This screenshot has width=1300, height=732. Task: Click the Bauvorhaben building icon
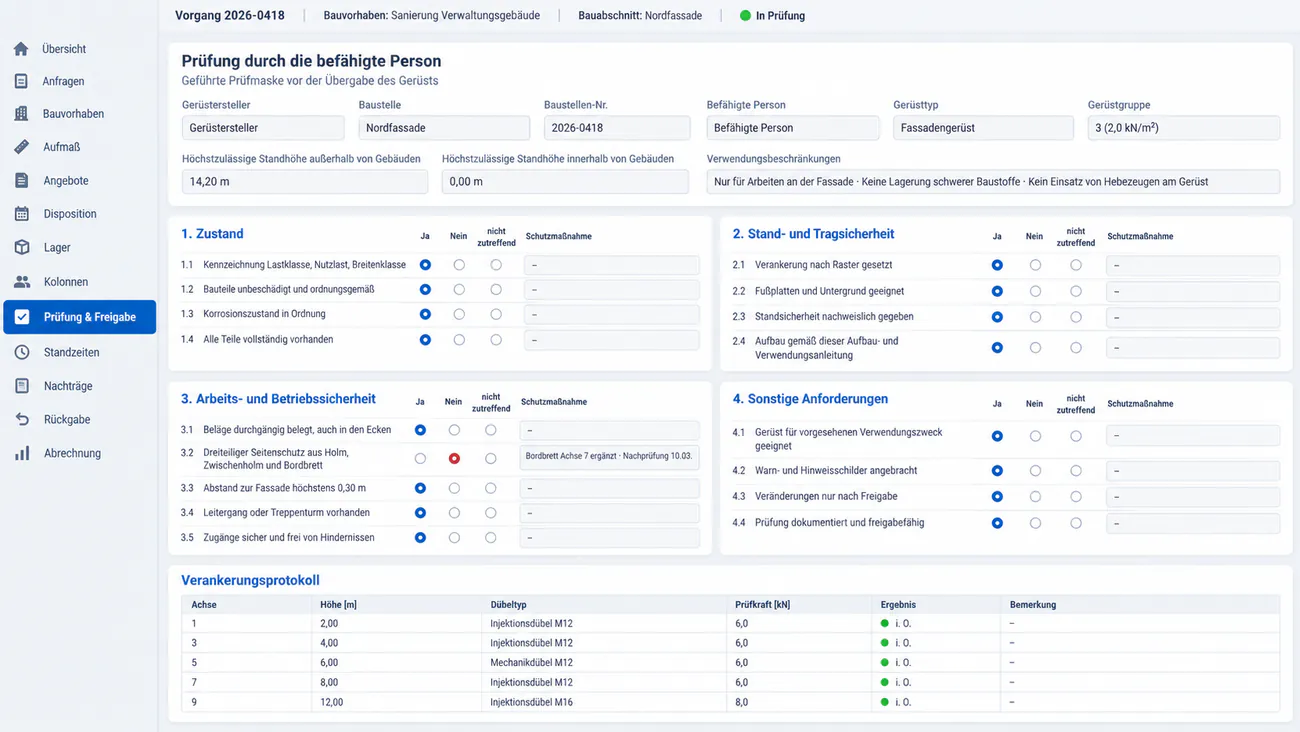click(21, 113)
